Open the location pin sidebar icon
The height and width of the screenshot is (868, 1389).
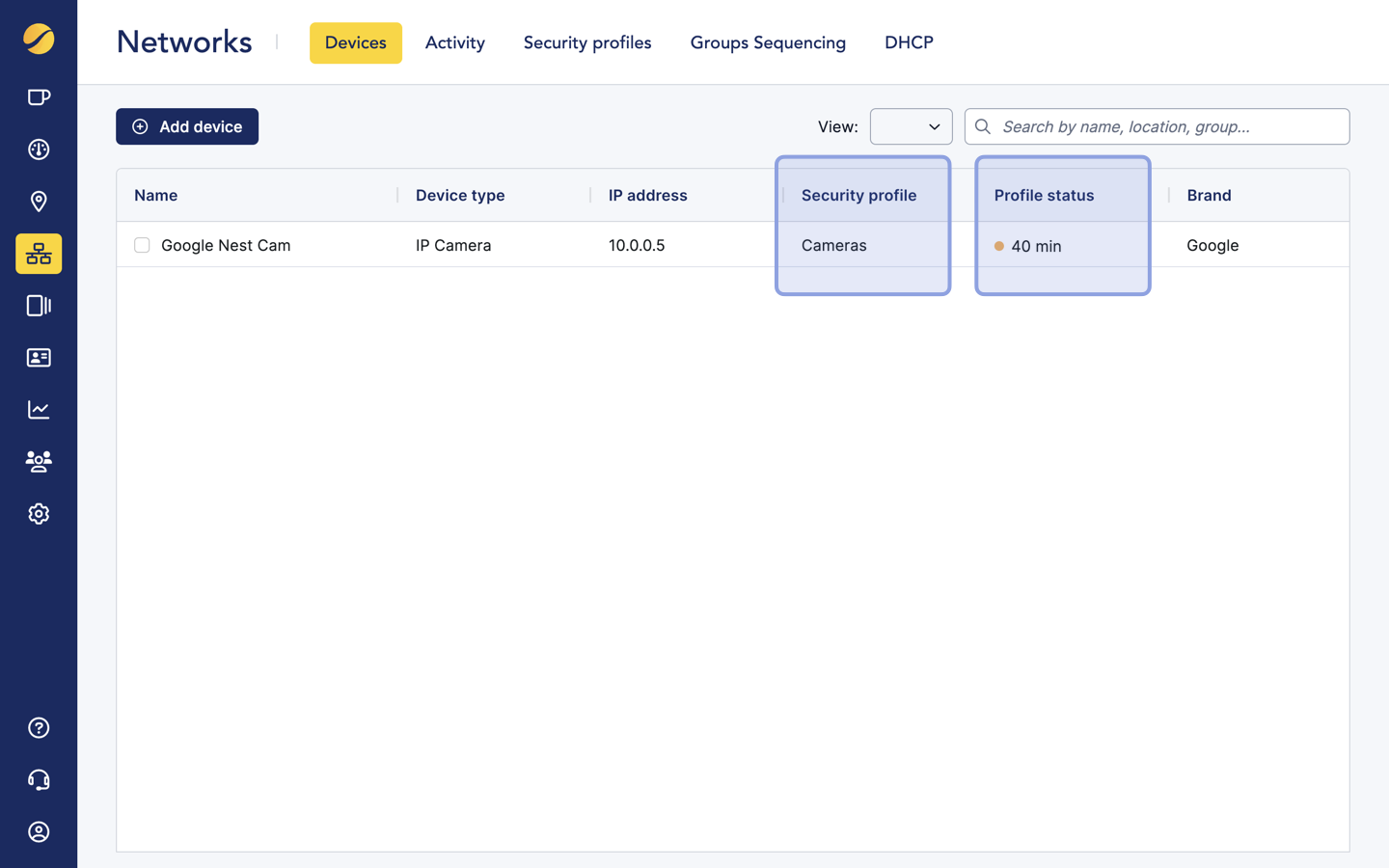pos(39,202)
